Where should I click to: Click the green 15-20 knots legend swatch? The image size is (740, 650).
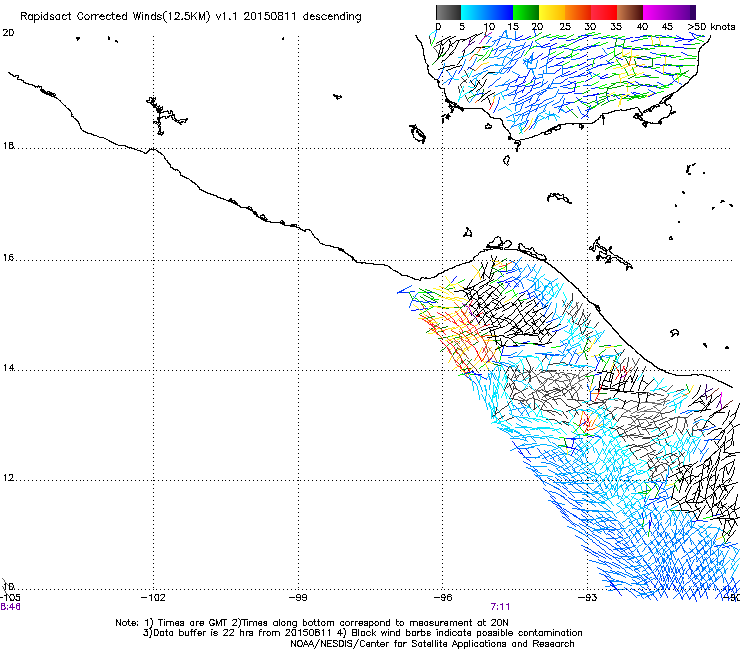pyautogui.click(x=526, y=12)
